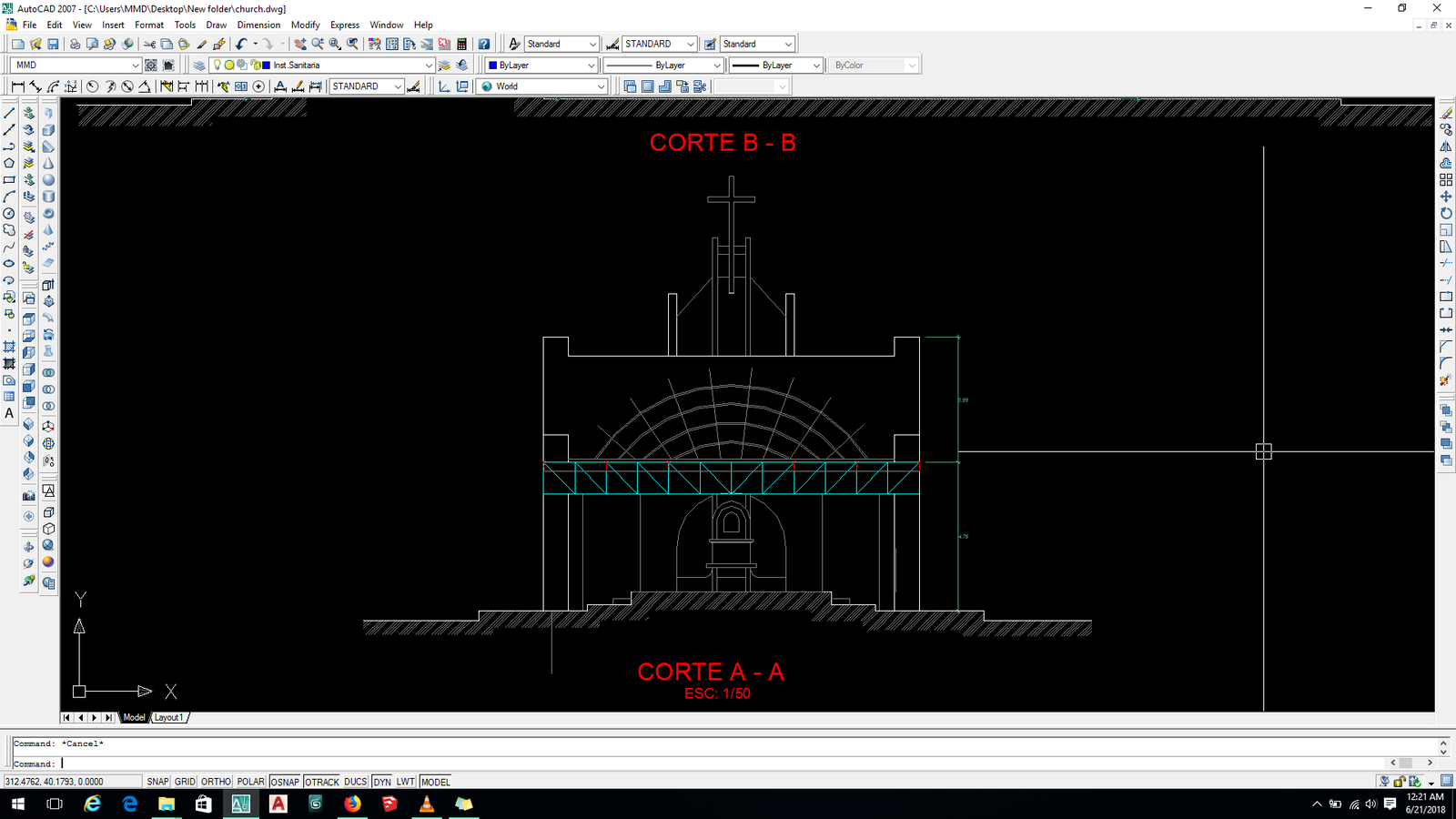Image resolution: width=1456 pixels, height=819 pixels.
Task: Switch to the Layout1 tab
Action: point(168,717)
